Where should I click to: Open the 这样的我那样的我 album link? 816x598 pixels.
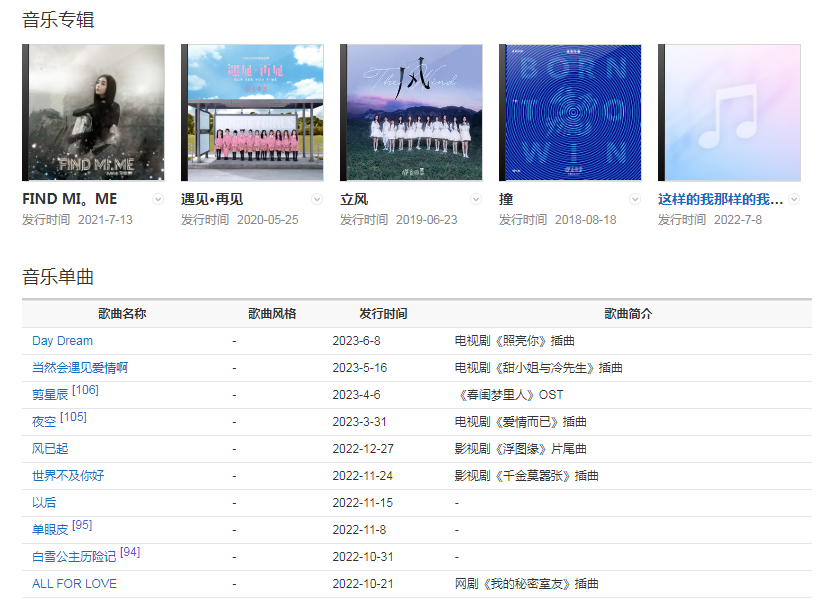click(720, 199)
